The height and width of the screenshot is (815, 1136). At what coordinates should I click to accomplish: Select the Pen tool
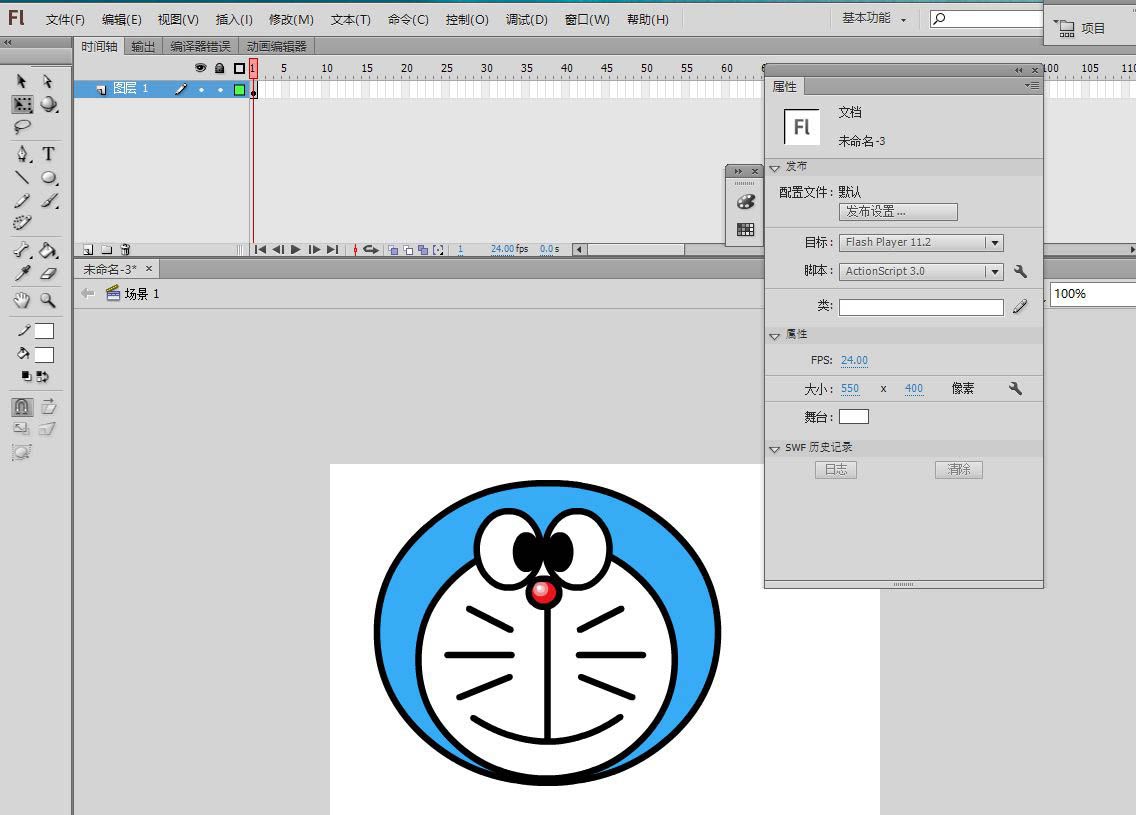click(22, 154)
